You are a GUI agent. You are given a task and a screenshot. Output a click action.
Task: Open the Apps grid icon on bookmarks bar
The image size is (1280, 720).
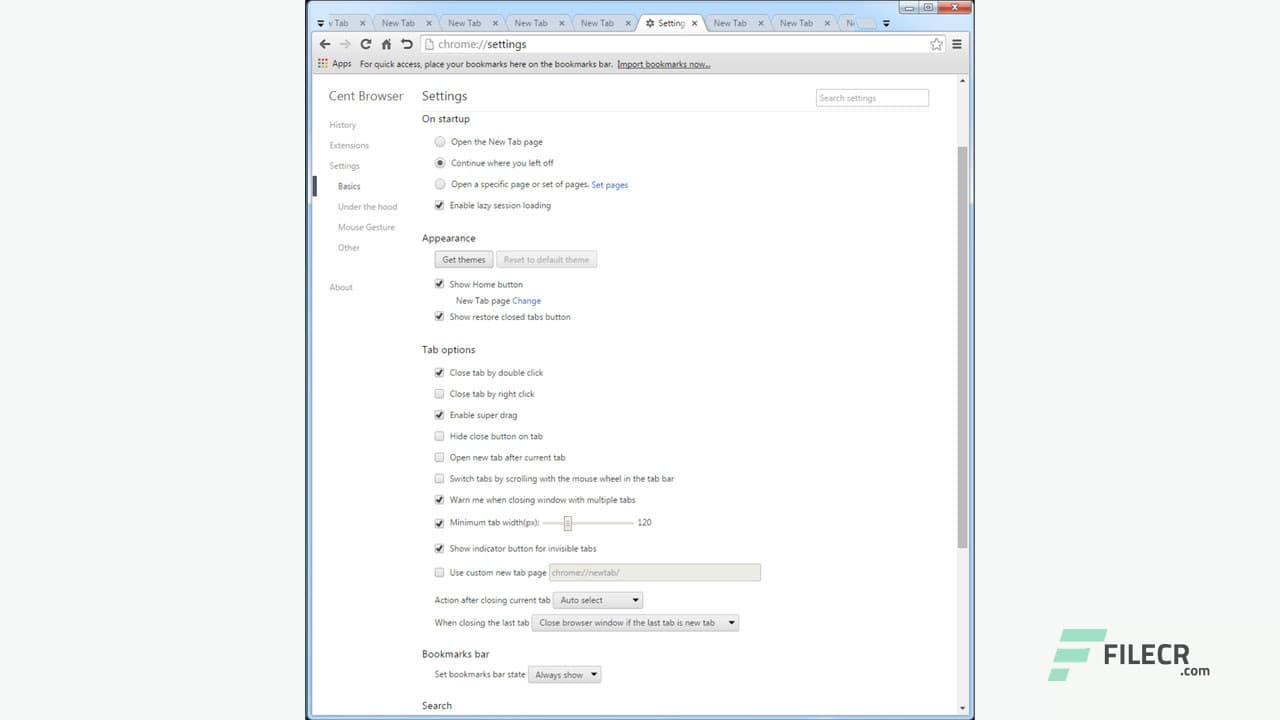[x=322, y=63]
